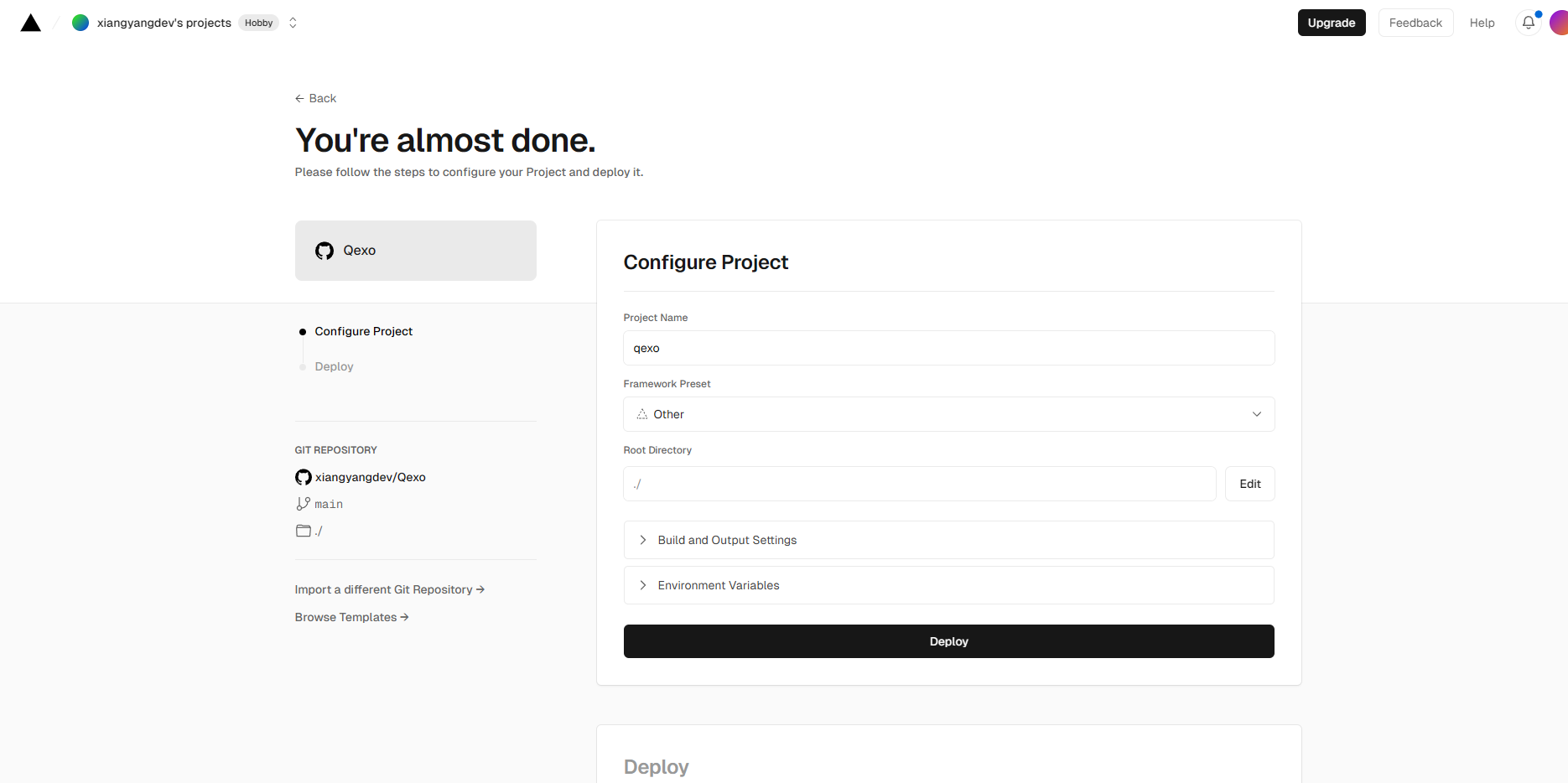Click the git branch icon next to main
Screen dimensions: 1568x783
click(x=304, y=504)
